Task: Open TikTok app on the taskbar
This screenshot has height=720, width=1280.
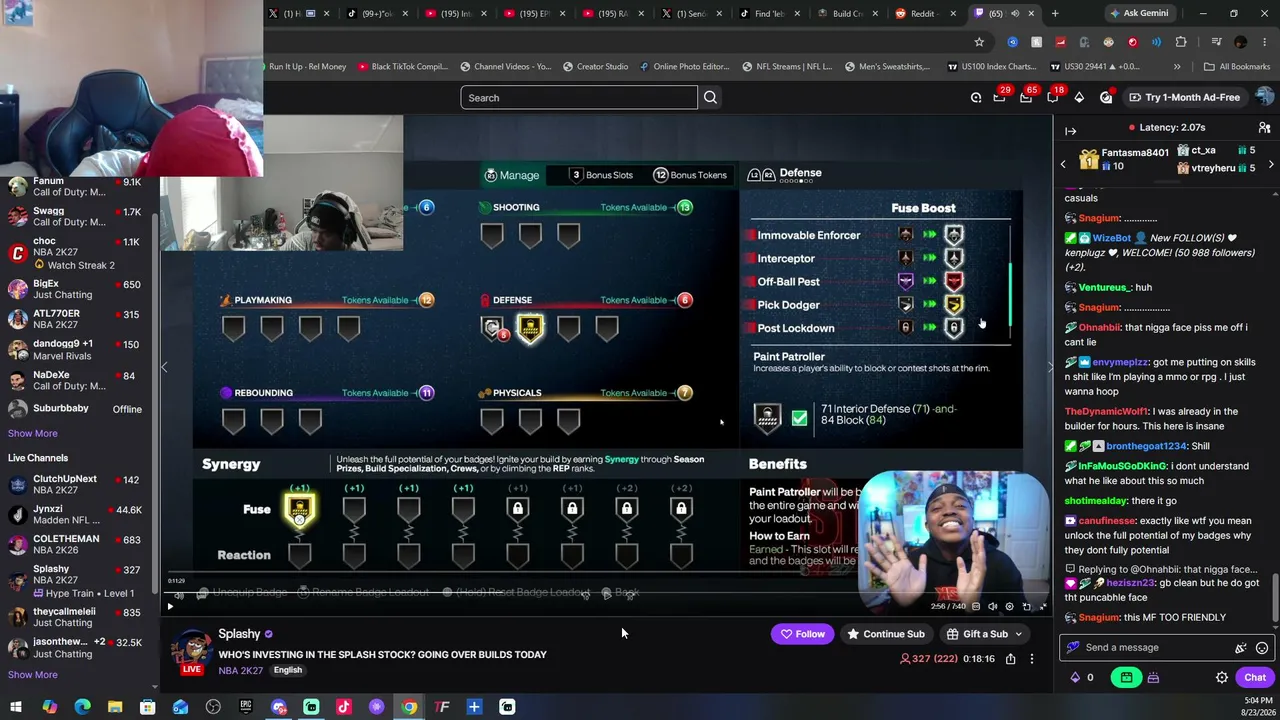Action: coord(344,707)
